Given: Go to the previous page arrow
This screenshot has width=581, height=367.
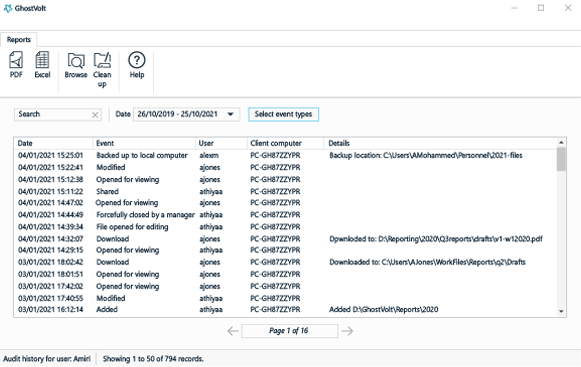Looking at the screenshot, I should point(233,331).
